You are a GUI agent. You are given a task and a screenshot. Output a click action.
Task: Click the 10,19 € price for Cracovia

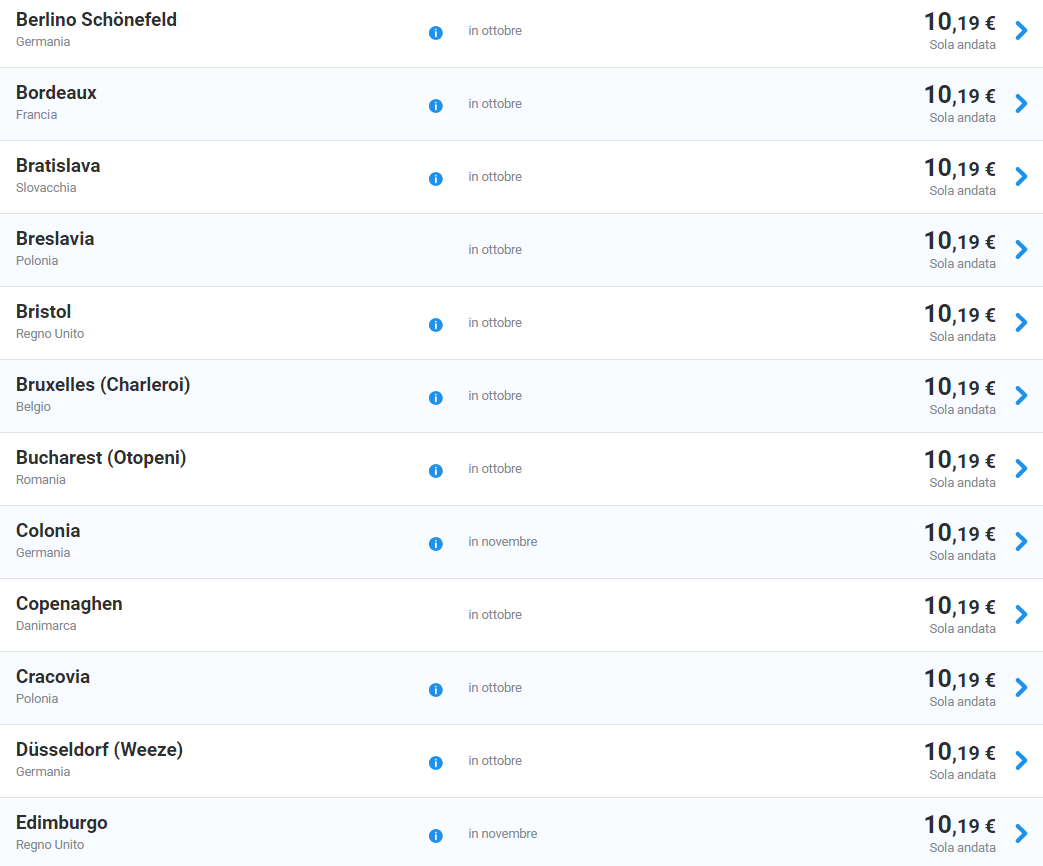coord(960,679)
